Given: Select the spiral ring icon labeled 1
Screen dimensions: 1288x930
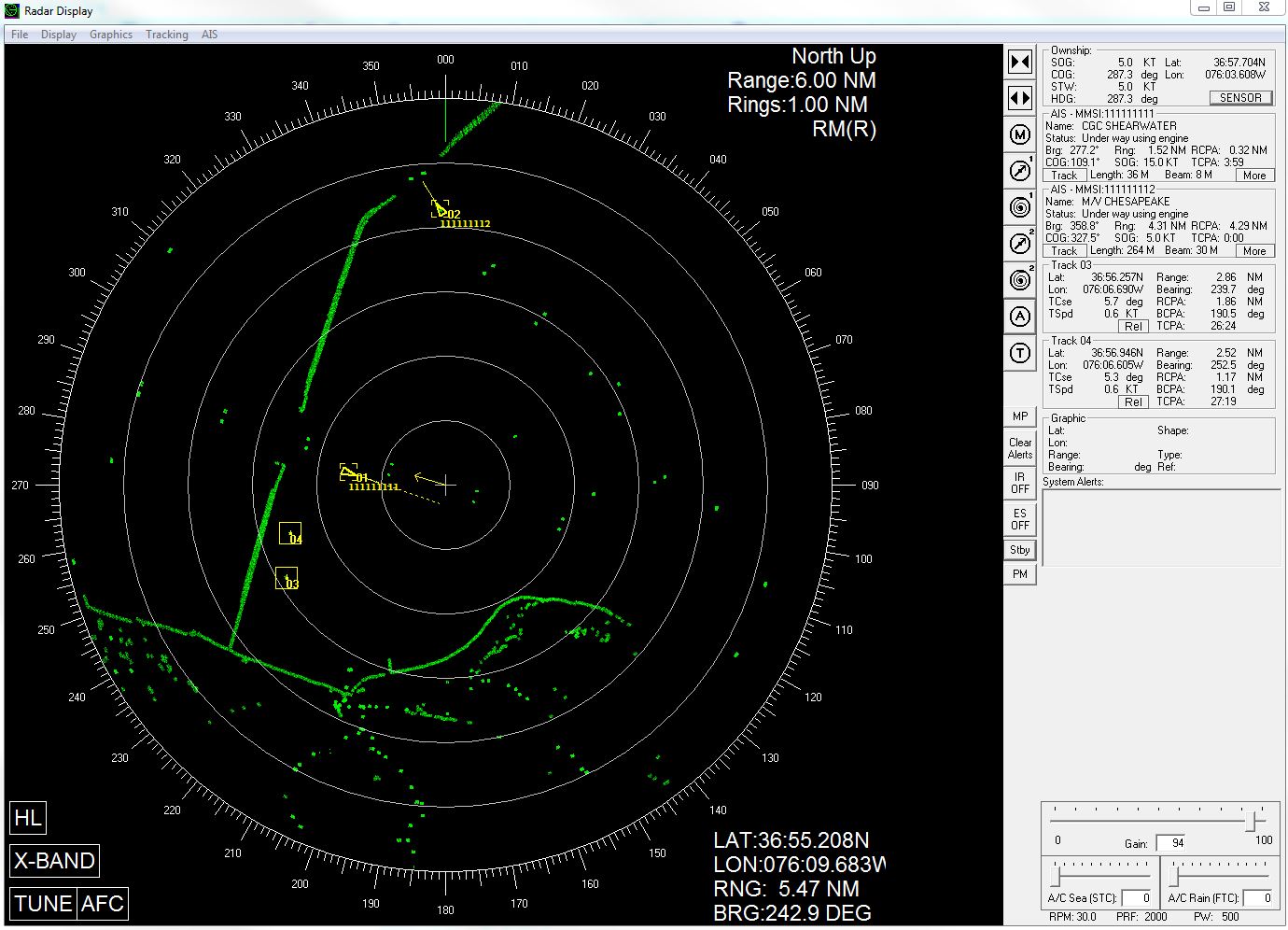Looking at the screenshot, I should coord(1020,207).
